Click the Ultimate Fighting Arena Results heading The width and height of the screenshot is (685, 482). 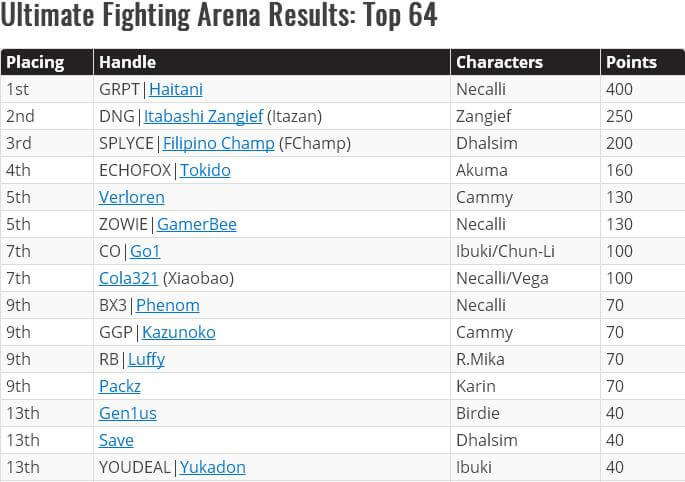(x=219, y=17)
